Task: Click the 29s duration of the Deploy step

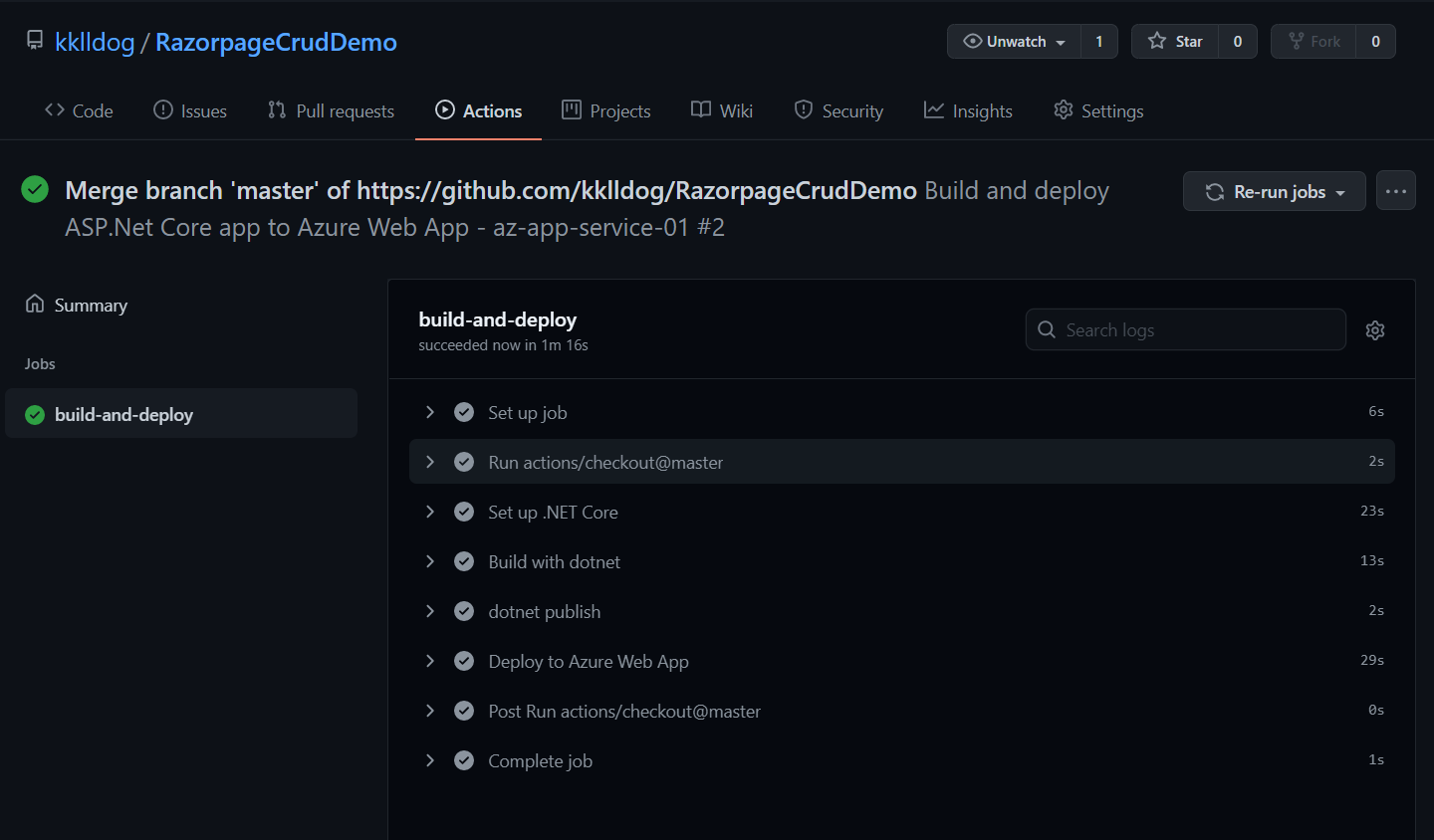Action: pos(1372,660)
